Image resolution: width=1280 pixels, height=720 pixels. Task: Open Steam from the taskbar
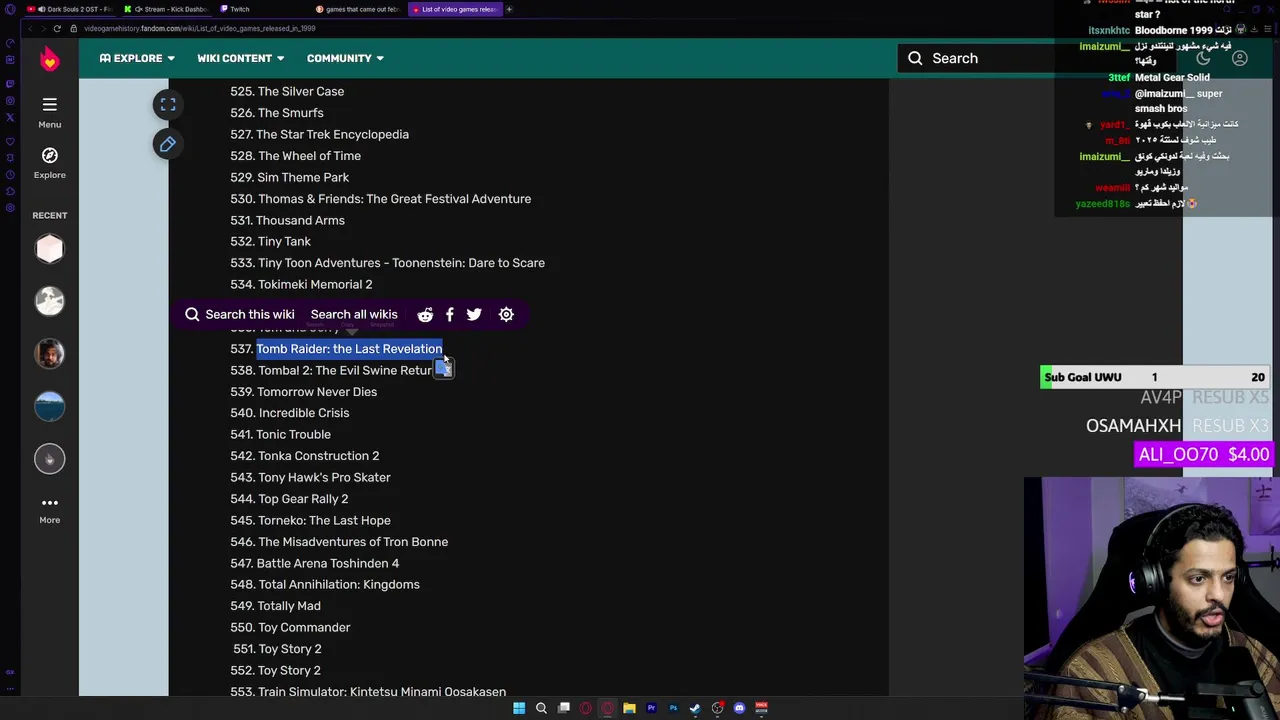point(695,708)
